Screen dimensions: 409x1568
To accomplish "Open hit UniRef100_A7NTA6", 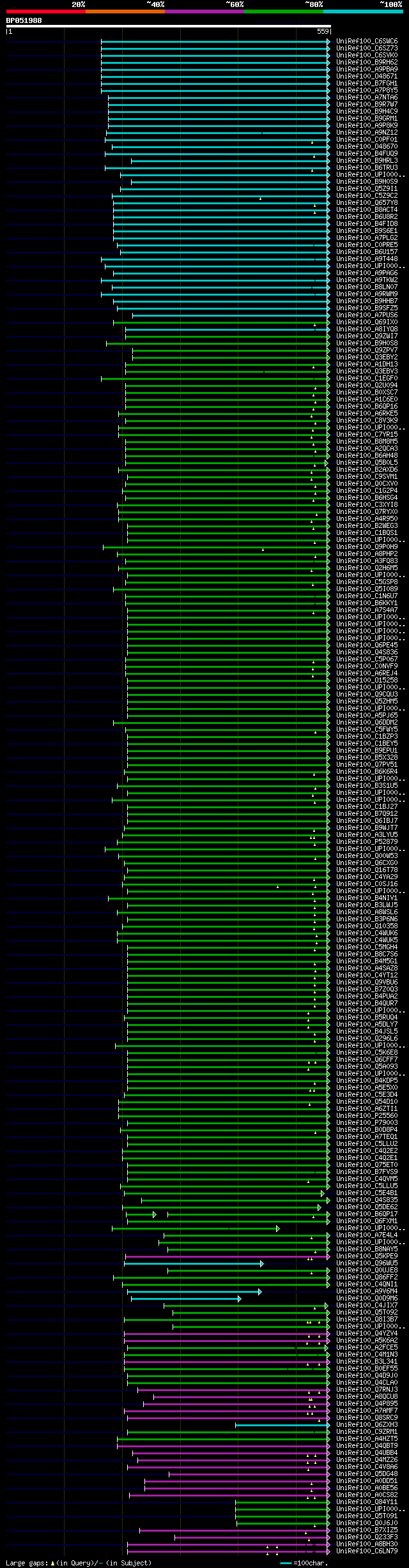I will [x=367, y=98].
